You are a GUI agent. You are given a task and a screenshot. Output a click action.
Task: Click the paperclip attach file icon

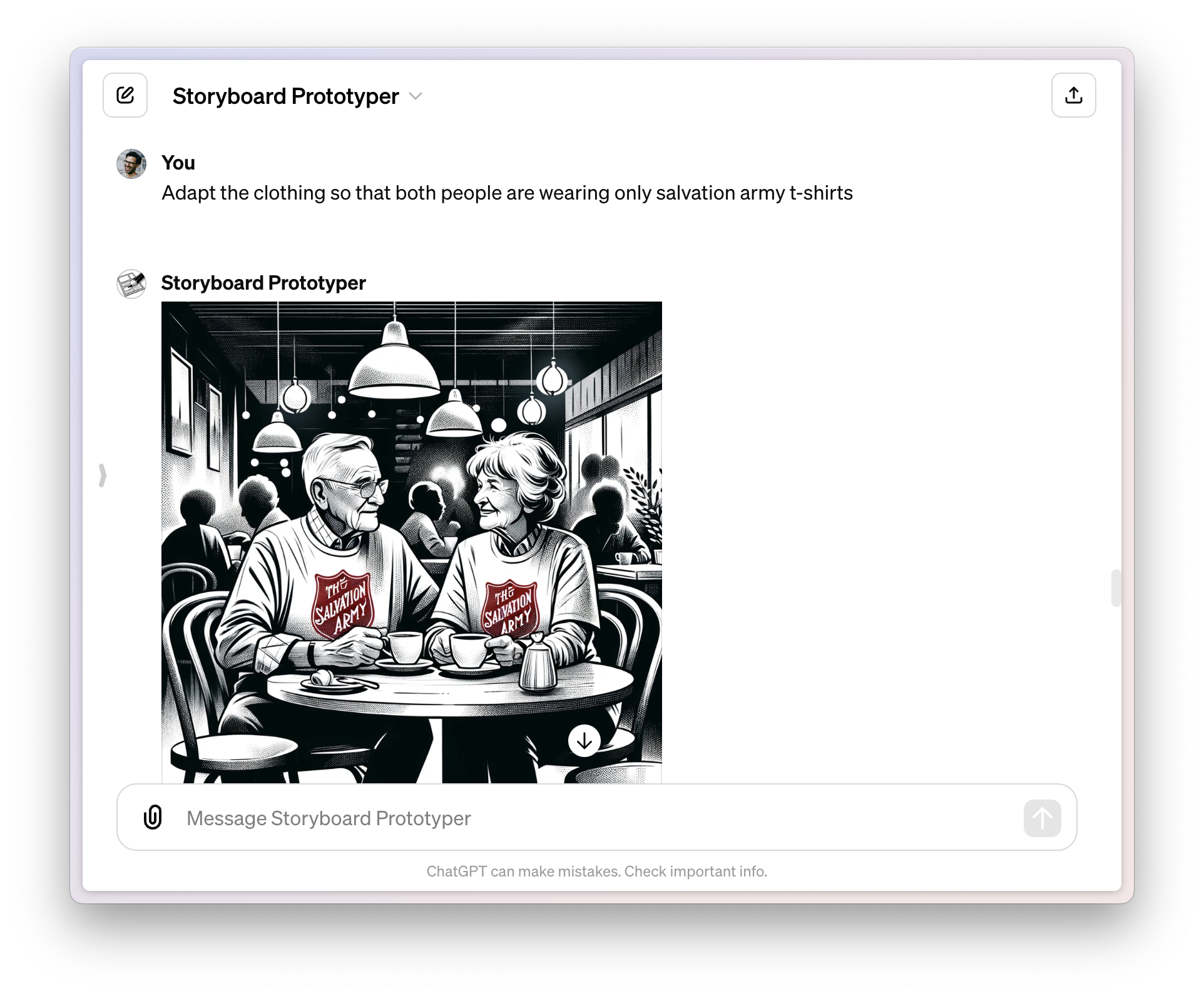tap(153, 817)
